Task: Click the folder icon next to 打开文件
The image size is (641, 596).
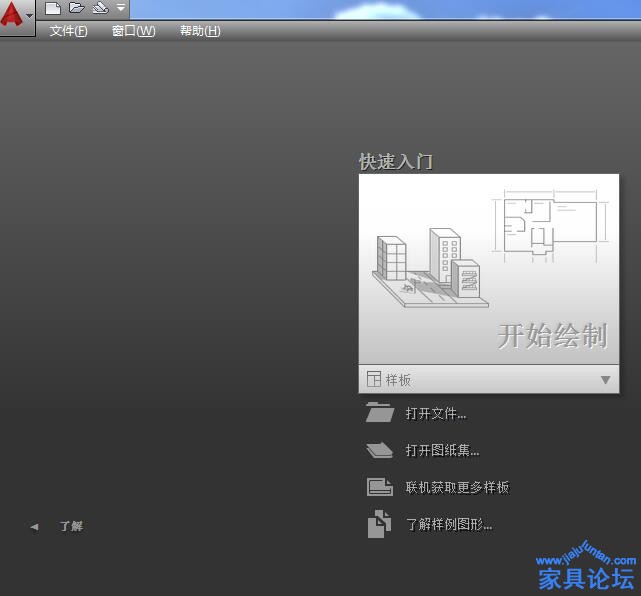Action: 380,412
